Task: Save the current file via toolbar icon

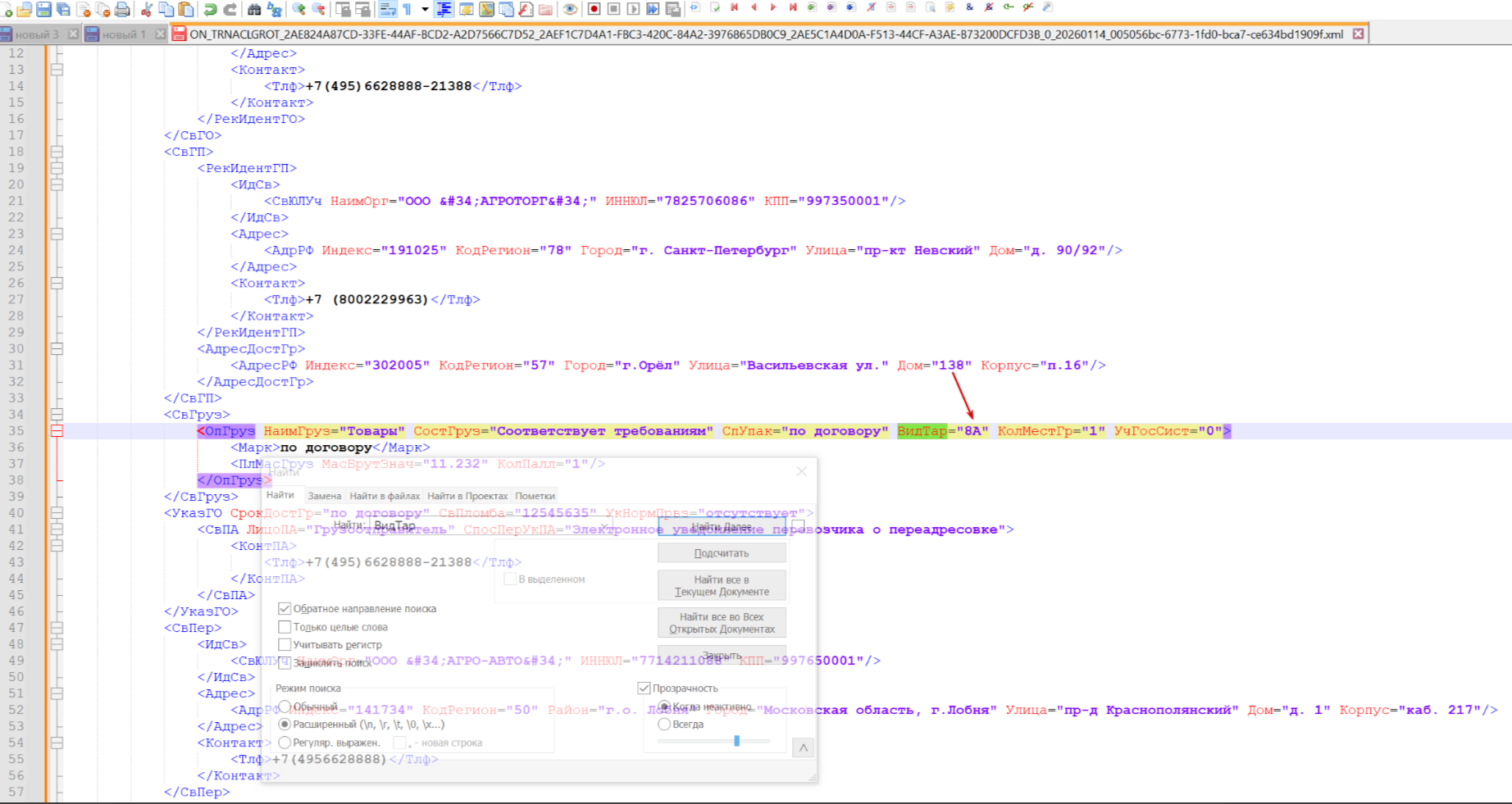Action: 44,10
